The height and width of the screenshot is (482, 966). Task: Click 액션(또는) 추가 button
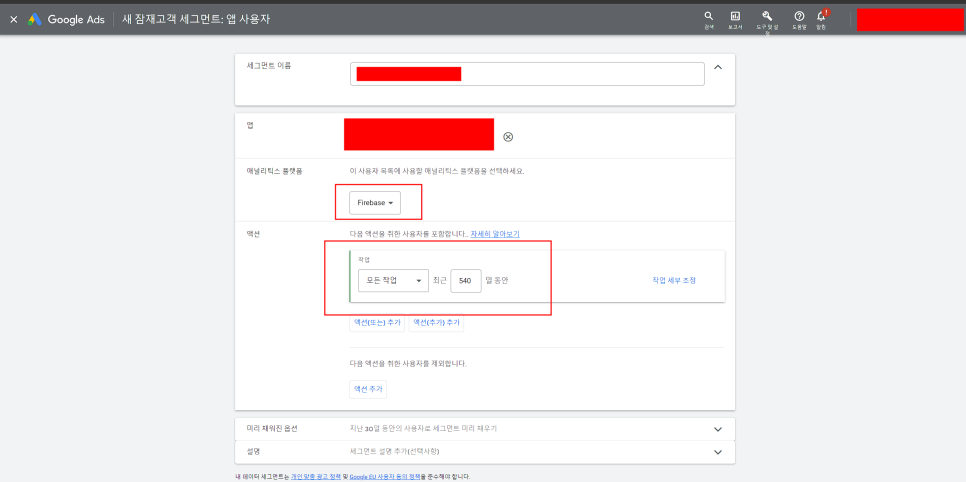point(377,322)
